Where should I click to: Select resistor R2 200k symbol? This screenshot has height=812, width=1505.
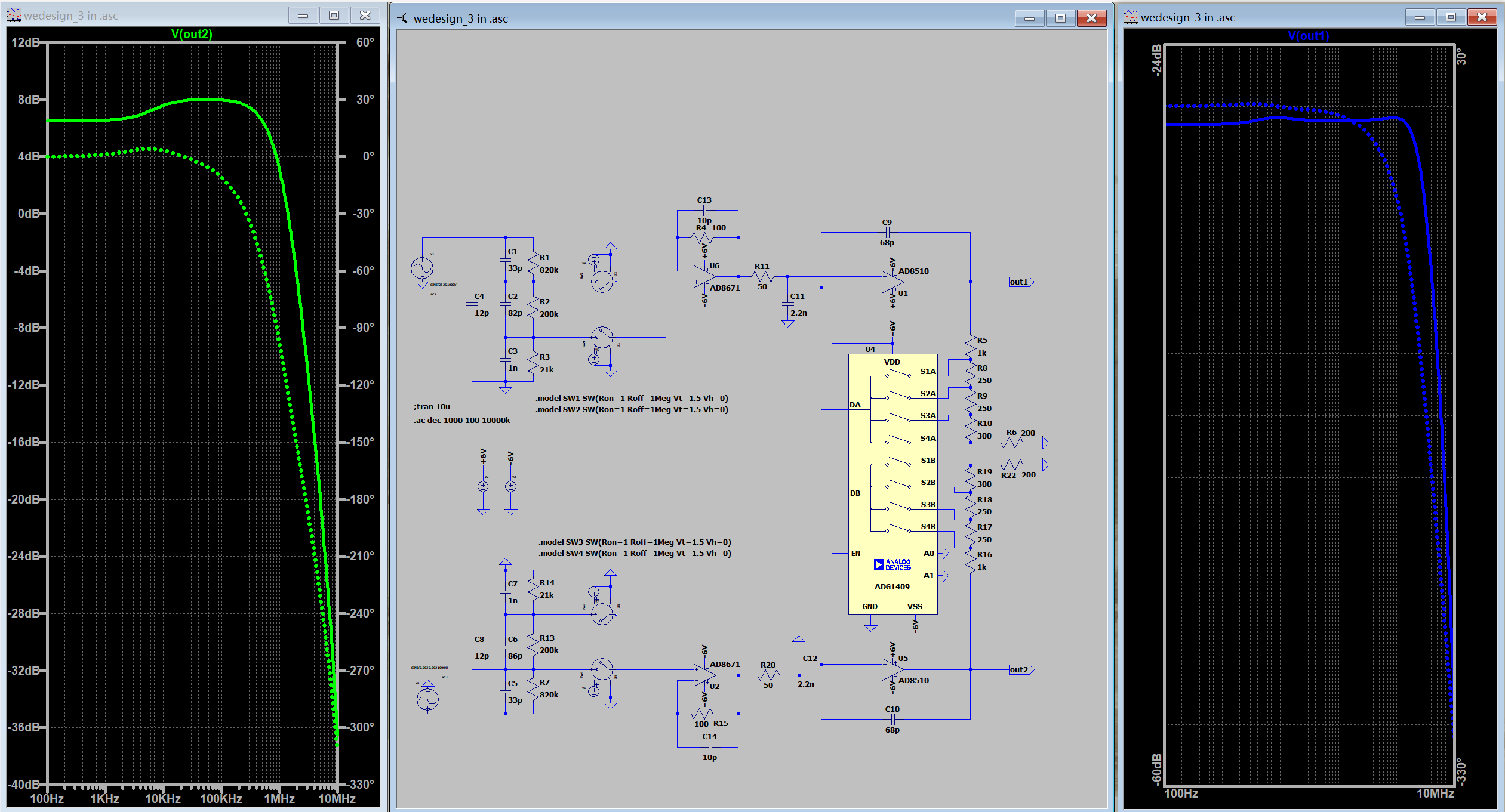tap(533, 307)
